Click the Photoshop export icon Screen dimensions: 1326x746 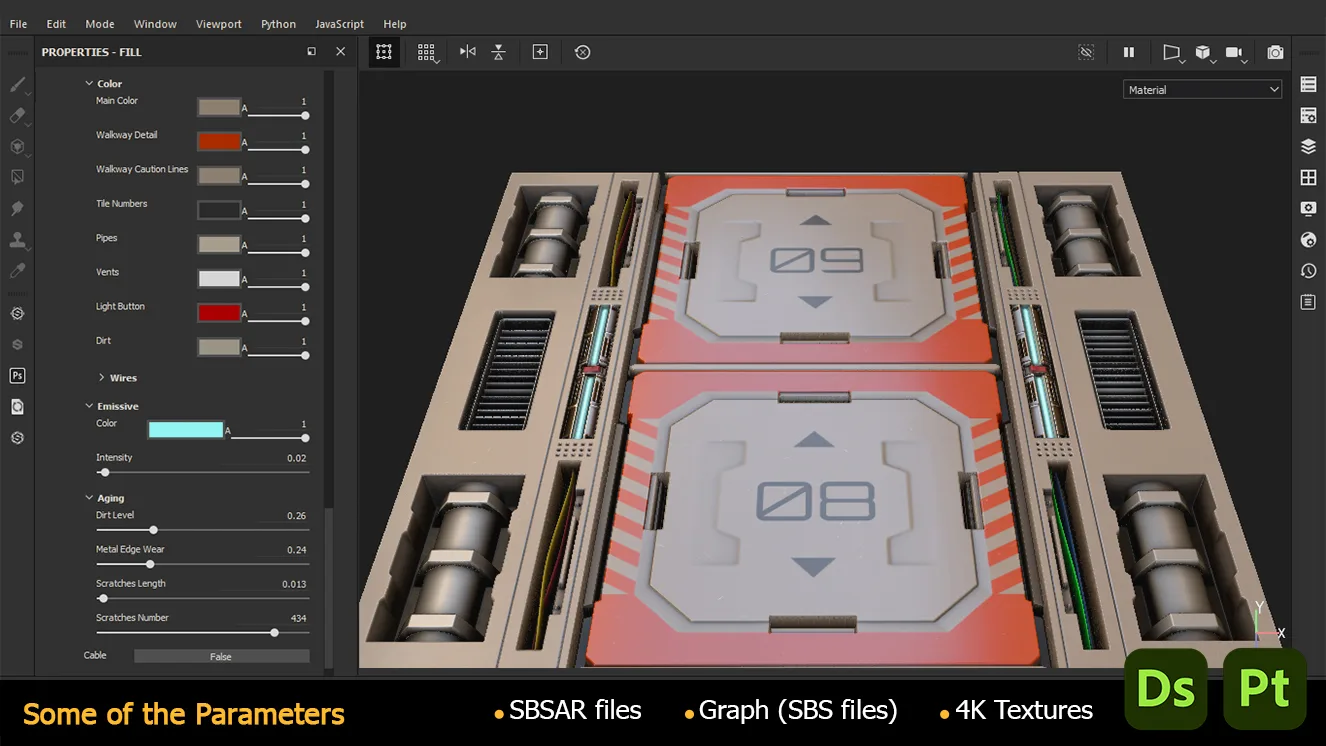click(17, 376)
